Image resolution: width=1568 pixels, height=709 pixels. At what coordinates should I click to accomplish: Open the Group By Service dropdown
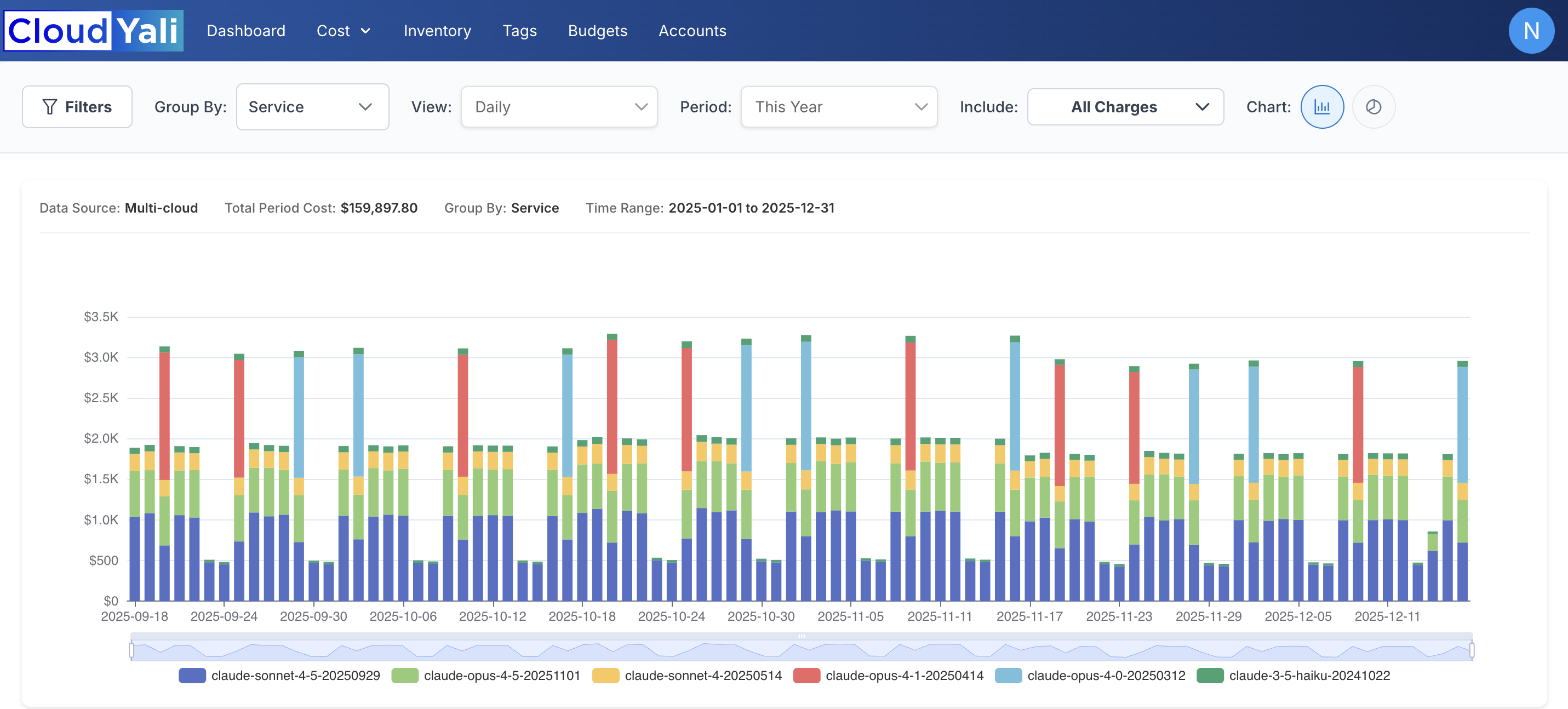pos(312,107)
